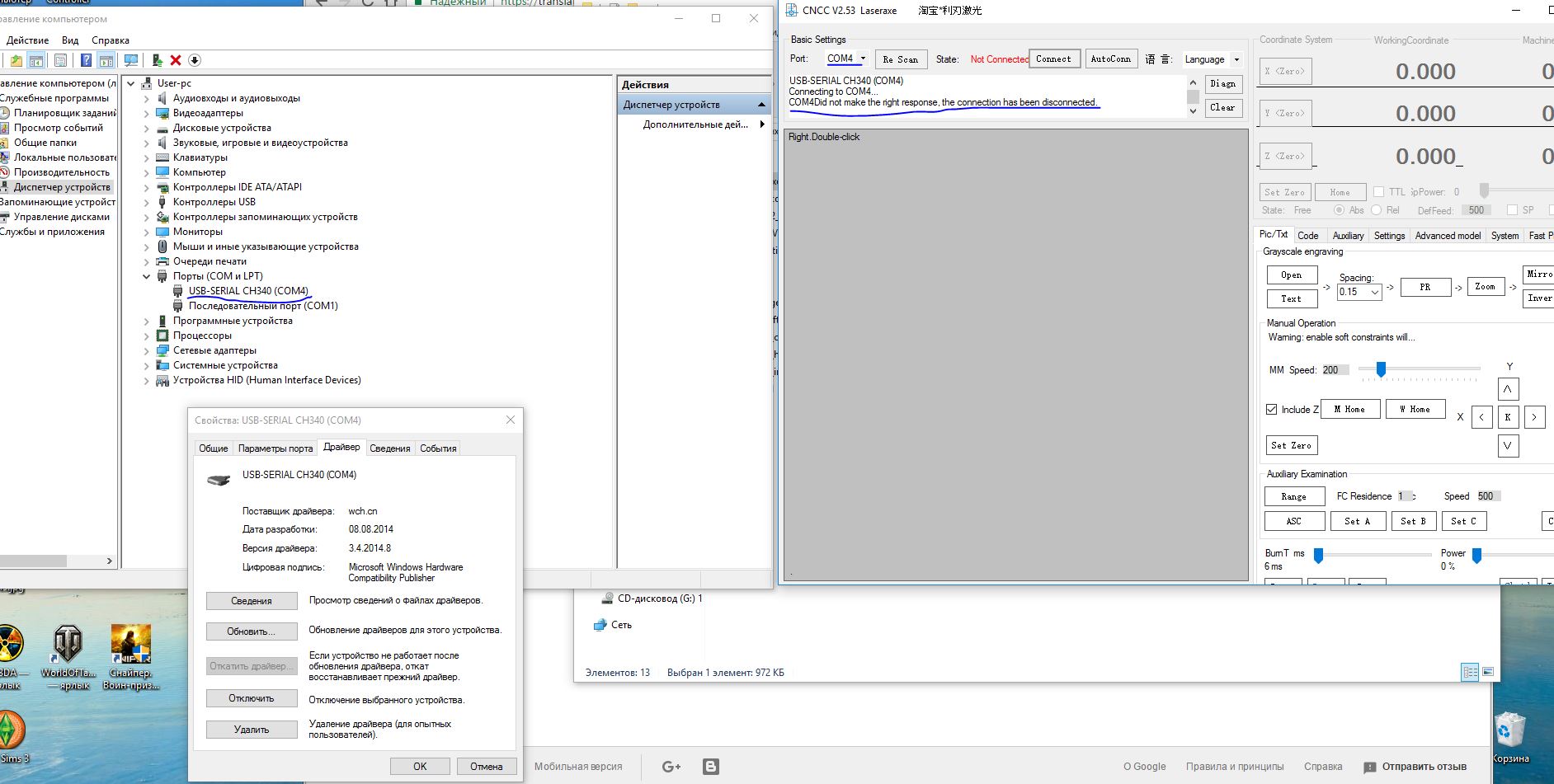Click the black down-arrow disable device icon

(195, 60)
